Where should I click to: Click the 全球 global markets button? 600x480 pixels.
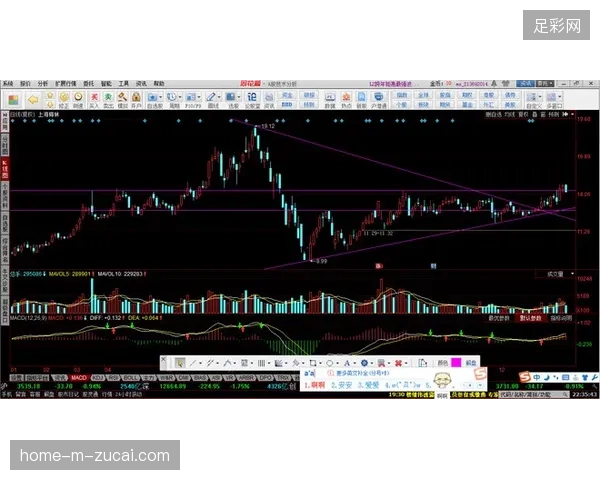(x=423, y=95)
